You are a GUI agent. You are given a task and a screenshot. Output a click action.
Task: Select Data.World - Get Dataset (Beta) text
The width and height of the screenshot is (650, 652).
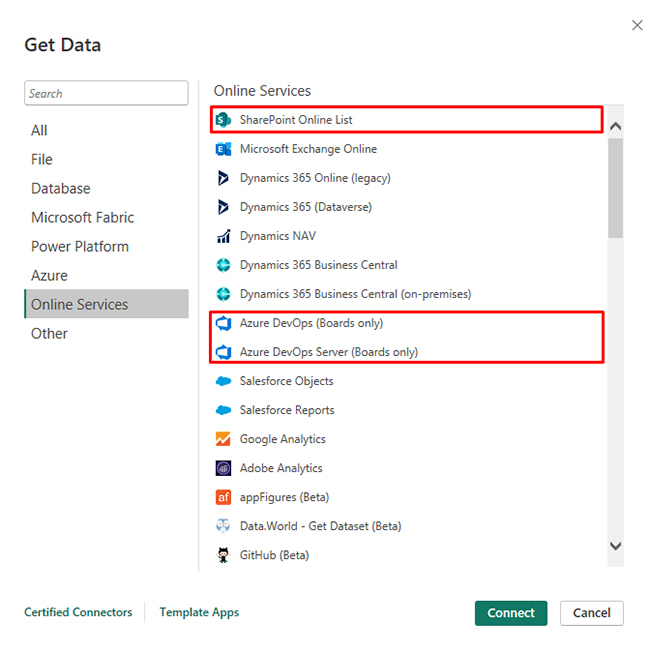coord(321,526)
